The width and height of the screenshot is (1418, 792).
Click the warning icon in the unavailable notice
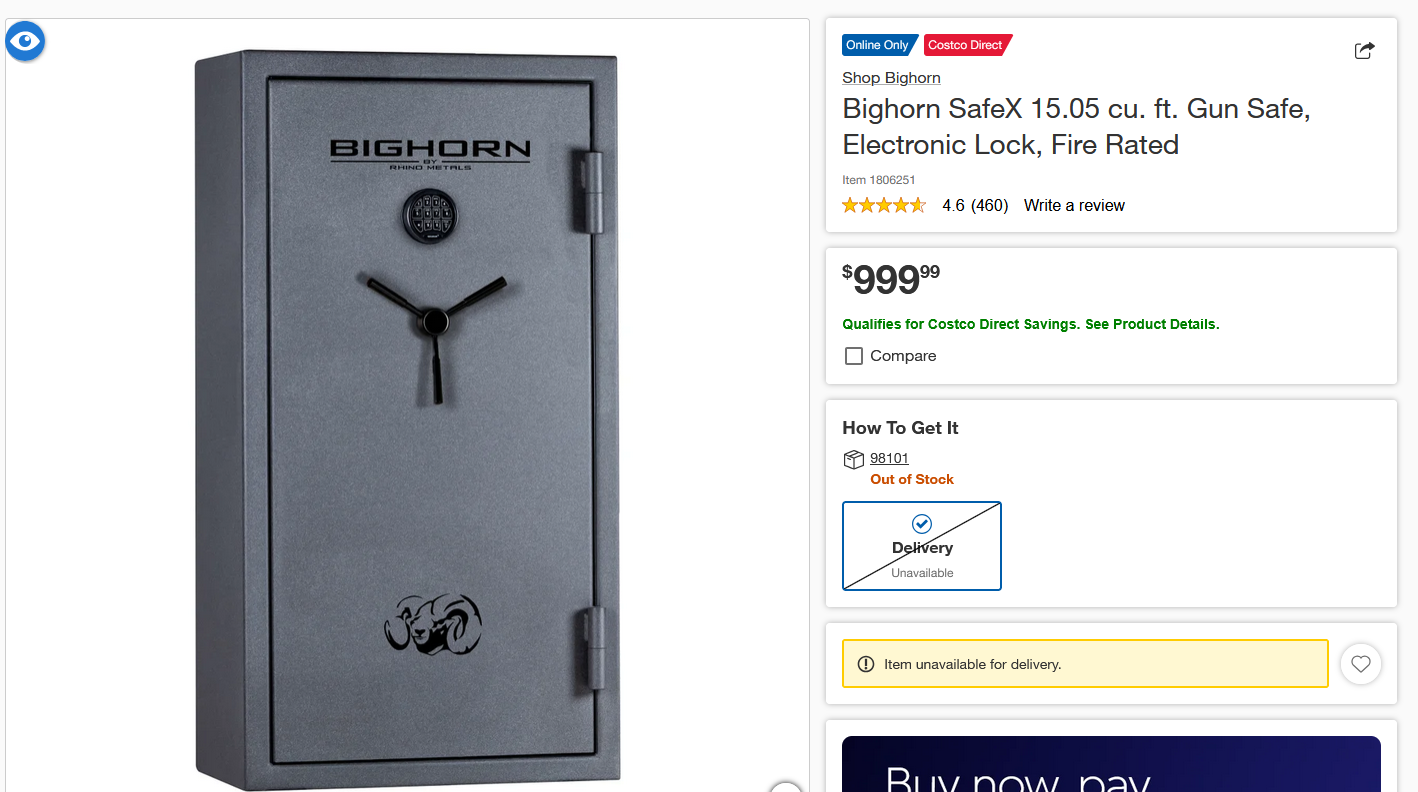(x=866, y=664)
